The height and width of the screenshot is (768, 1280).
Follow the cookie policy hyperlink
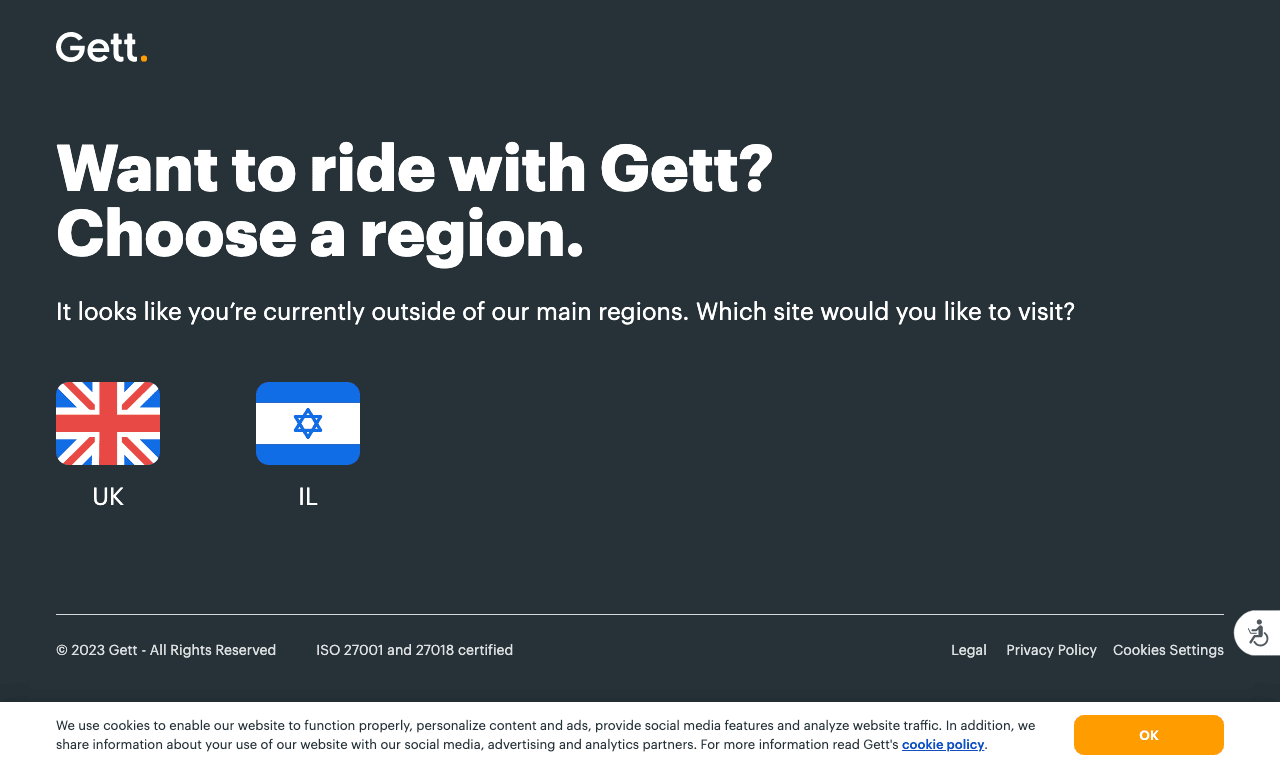[943, 744]
